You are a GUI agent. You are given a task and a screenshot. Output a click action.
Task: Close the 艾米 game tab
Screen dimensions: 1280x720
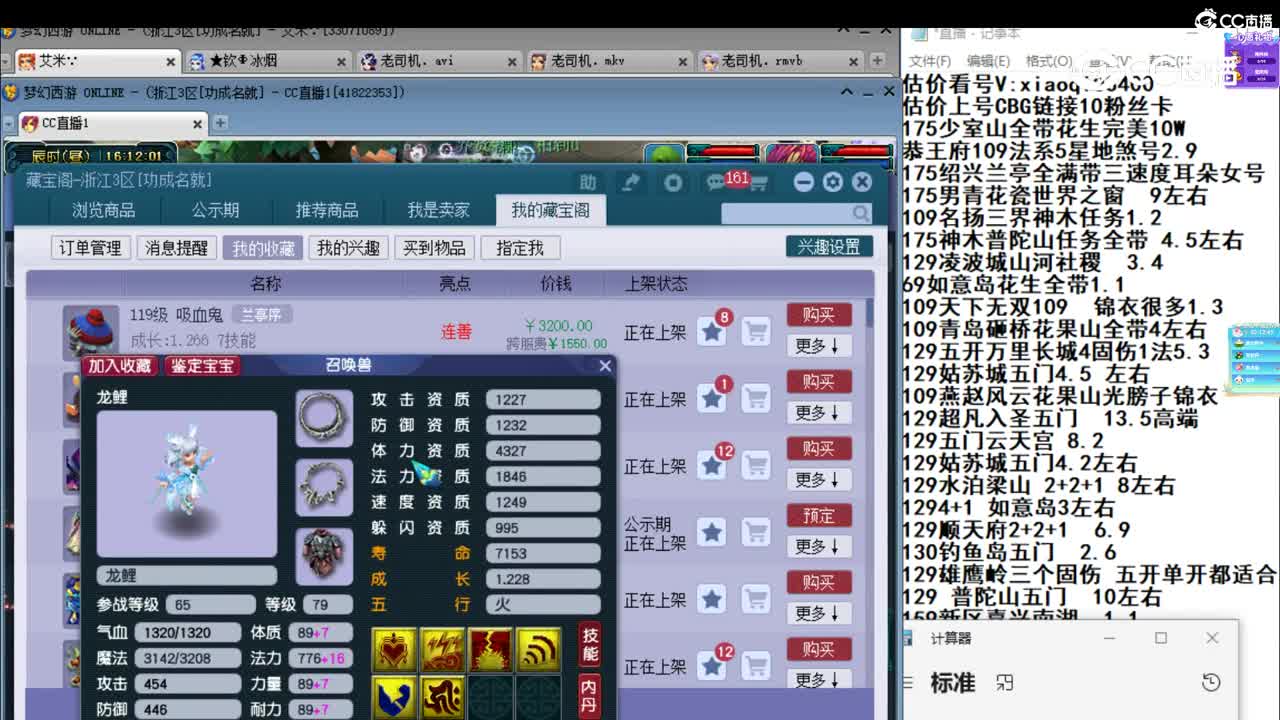click(170, 61)
